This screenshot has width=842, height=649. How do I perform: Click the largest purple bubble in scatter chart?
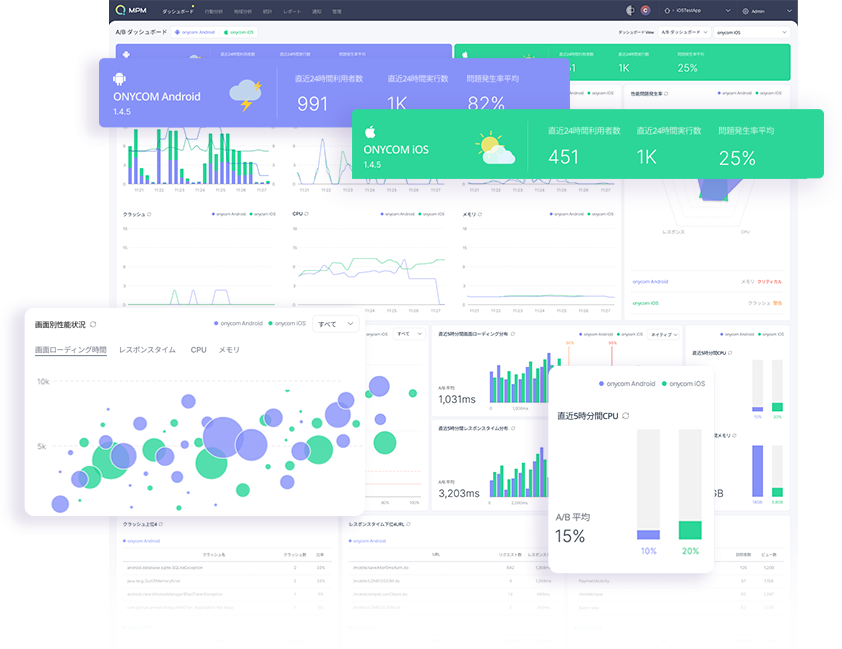coord(223,437)
